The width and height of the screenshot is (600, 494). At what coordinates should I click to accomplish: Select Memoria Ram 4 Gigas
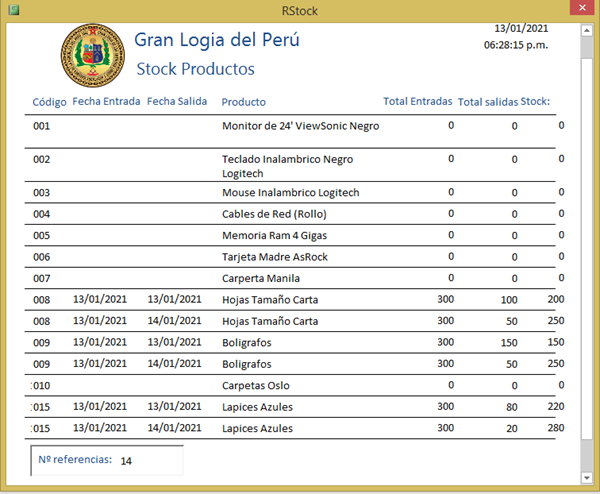[275, 235]
